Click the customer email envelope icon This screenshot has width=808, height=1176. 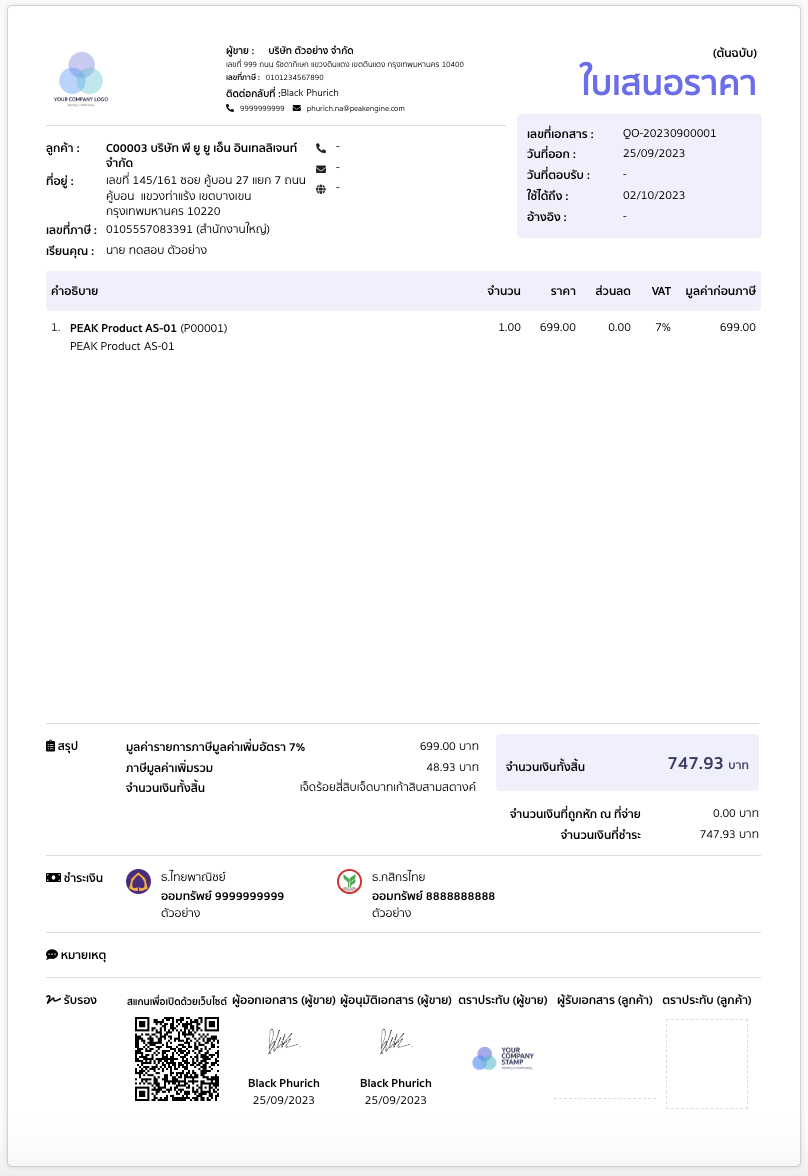pos(320,168)
